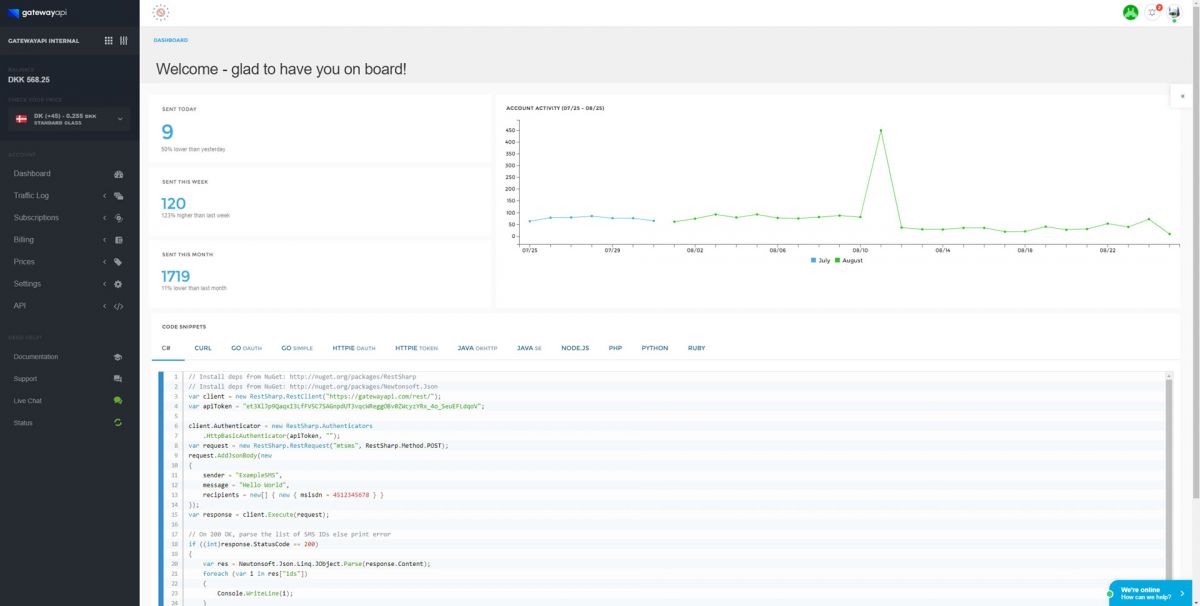1200x606 pixels.
Task: Click the Status refresh icon in sidebar
Action: click(118, 423)
